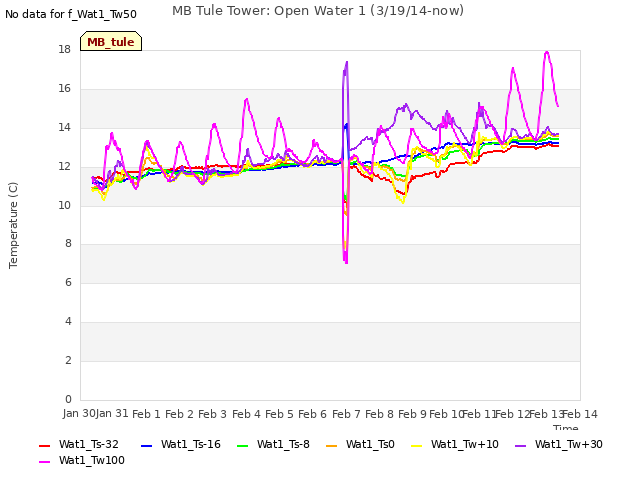Click the 10 y-axis tick label
Viewport: 640px width, 480px height.
click(x=64, y=205)
